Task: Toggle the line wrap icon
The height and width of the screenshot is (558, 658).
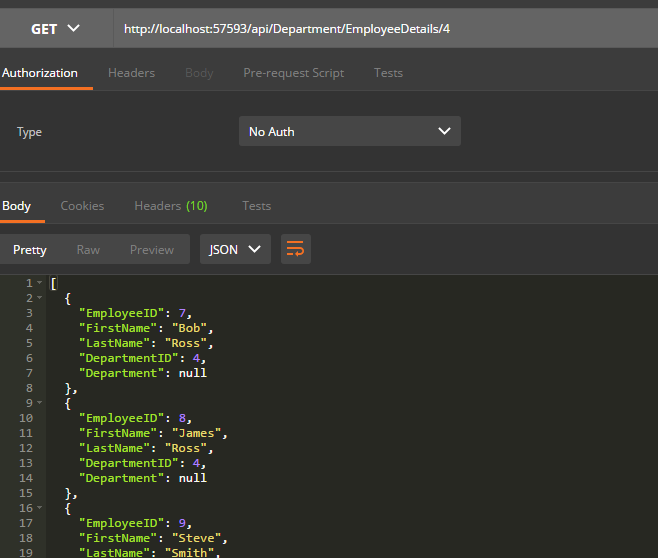Action: click(295, 250)
